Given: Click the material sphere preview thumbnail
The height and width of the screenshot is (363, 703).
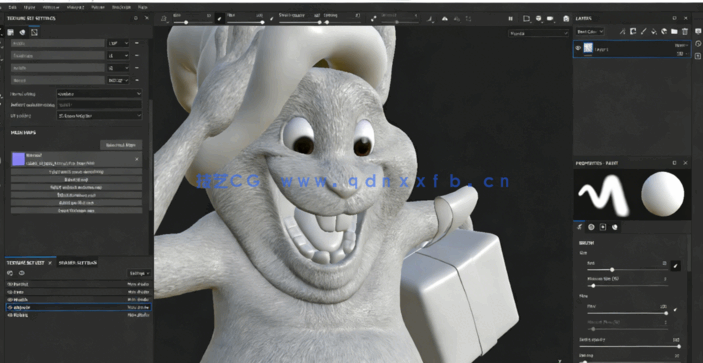Looking at the screenshot, I should pyautogui.click(x=663, y=194).
